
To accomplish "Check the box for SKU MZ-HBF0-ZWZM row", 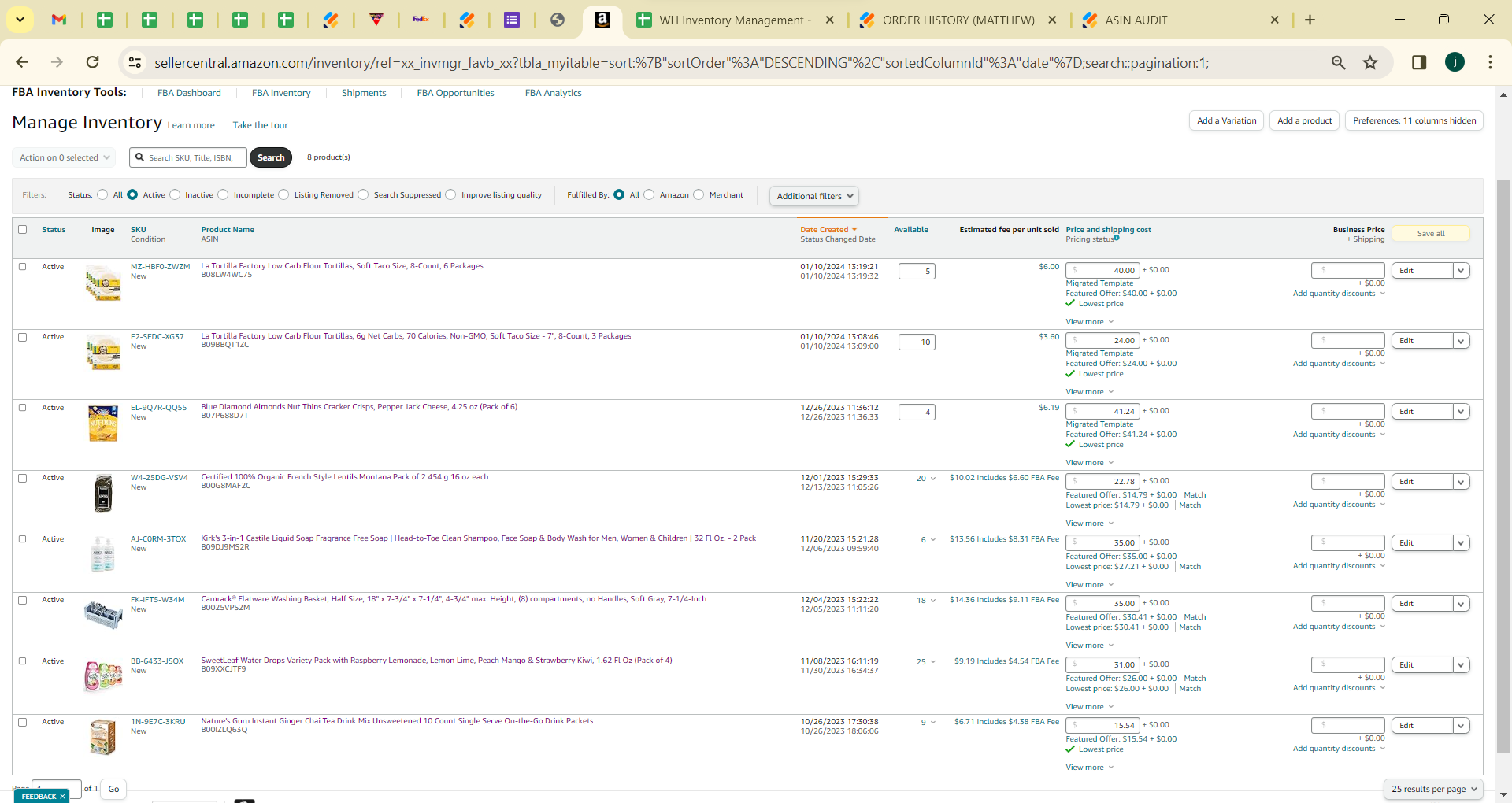I will [23, 267].
